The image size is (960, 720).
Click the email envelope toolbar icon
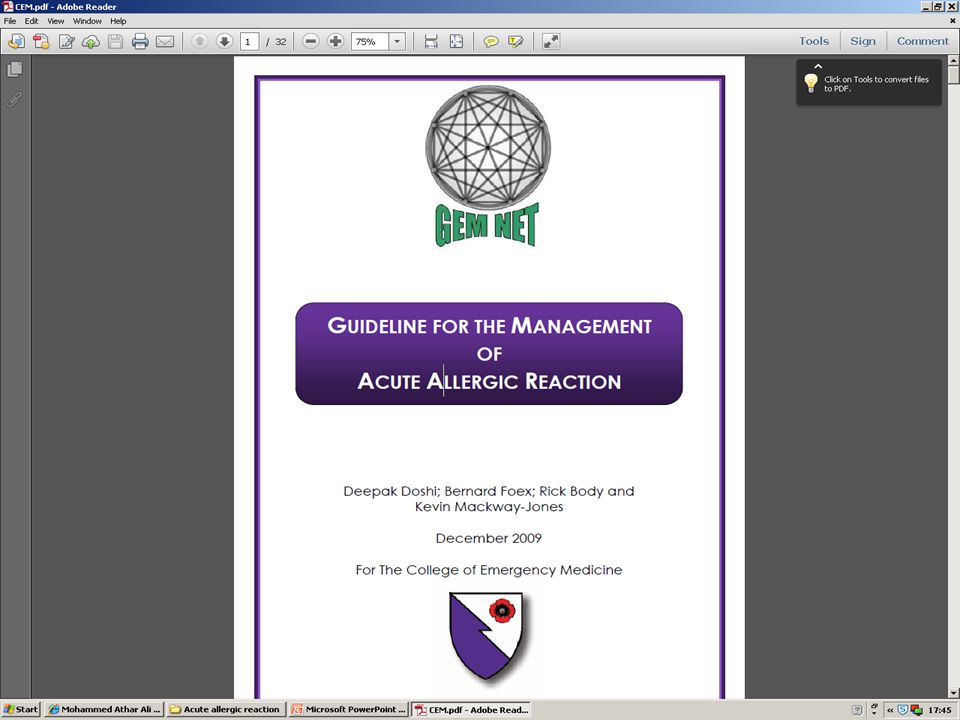click(165, 42)
